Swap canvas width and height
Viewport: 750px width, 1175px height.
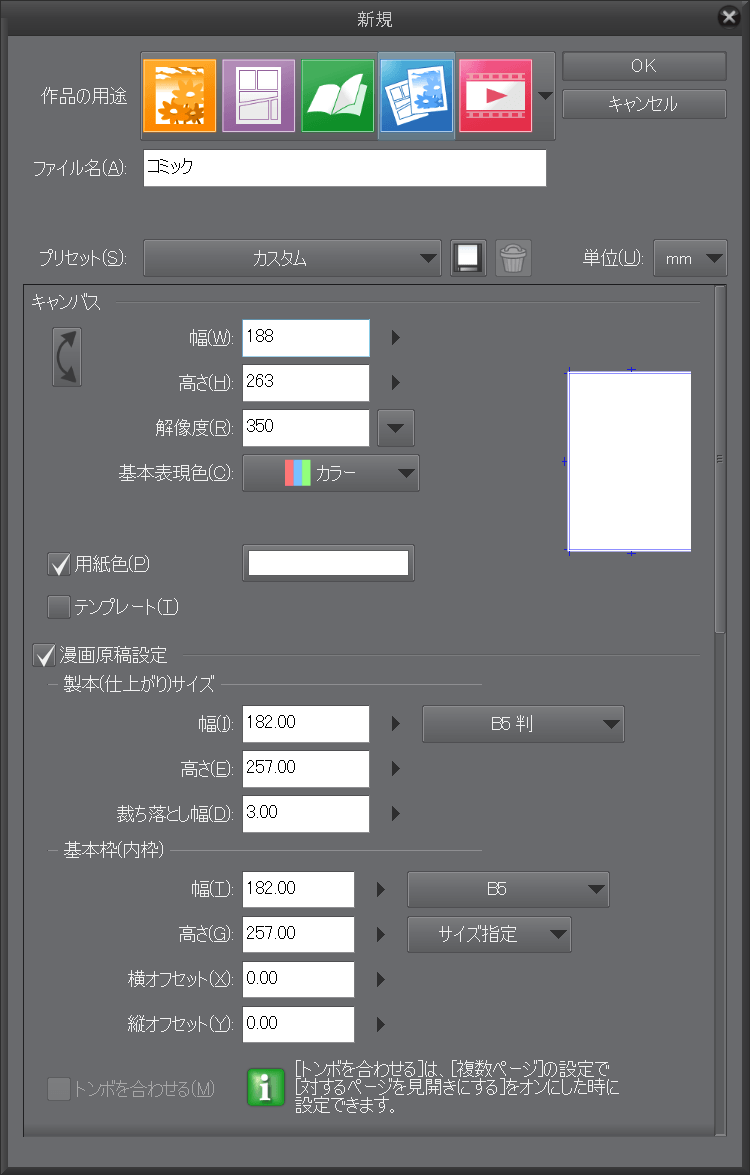[67, 357]
